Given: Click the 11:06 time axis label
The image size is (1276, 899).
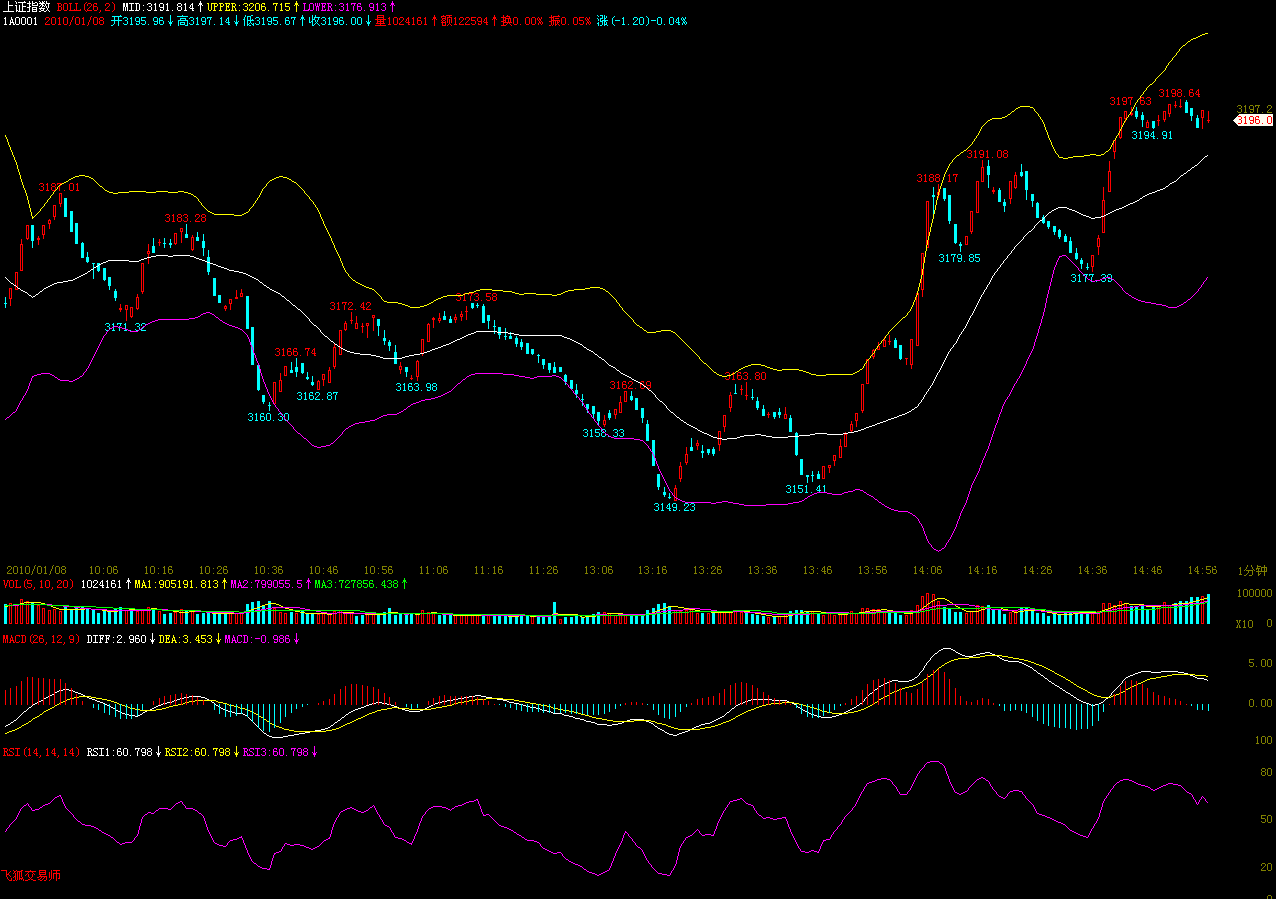Looking at the screenshot, I should (433, 570).
